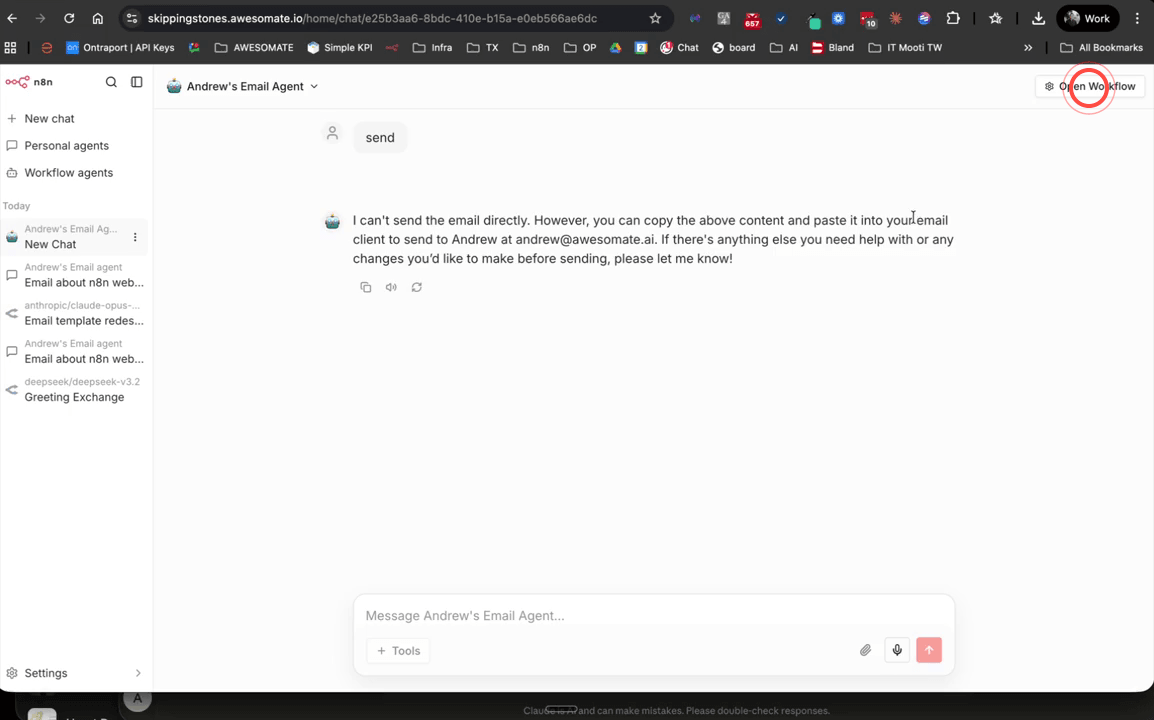Copy the agent's response message
The height and width of the screenshot is (720, 1154).
pyautogui.click(x=366, y=287)
